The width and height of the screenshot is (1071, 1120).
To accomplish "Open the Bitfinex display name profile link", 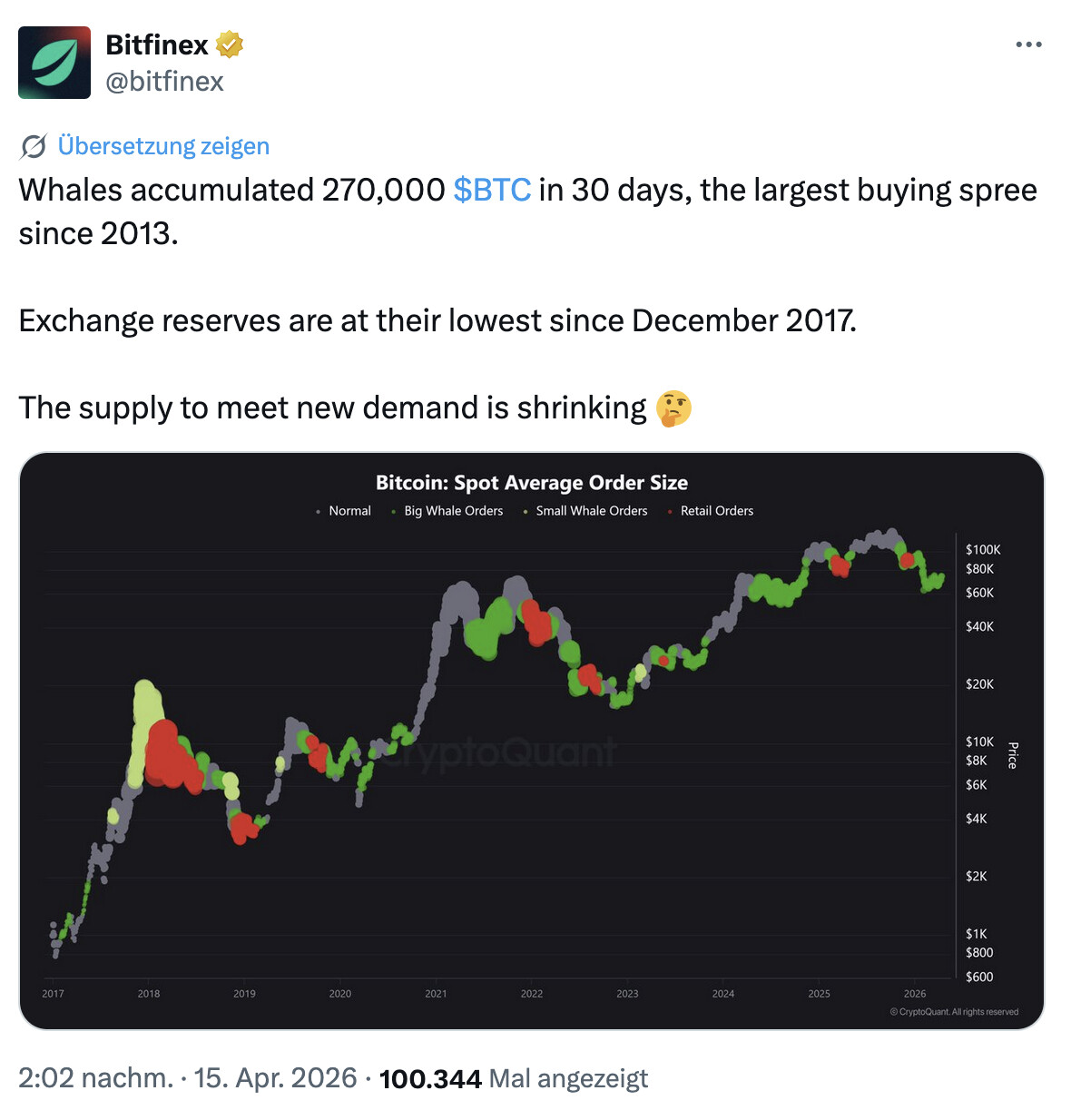I will [x=157, y=44].
